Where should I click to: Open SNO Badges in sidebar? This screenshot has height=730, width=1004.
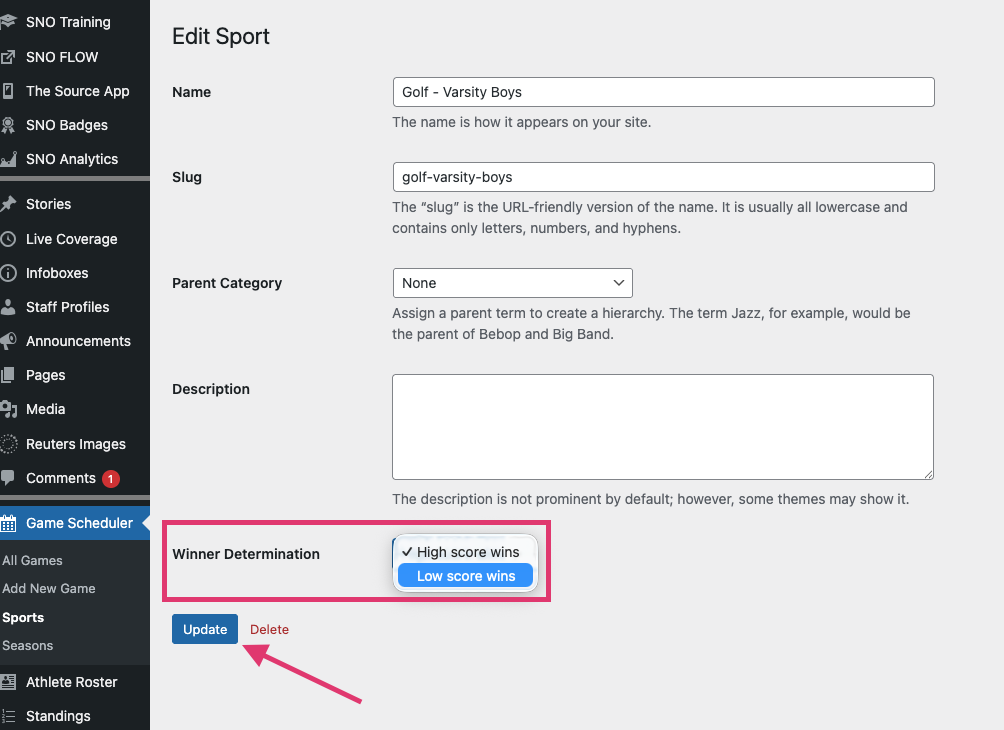tap(67, 125)
